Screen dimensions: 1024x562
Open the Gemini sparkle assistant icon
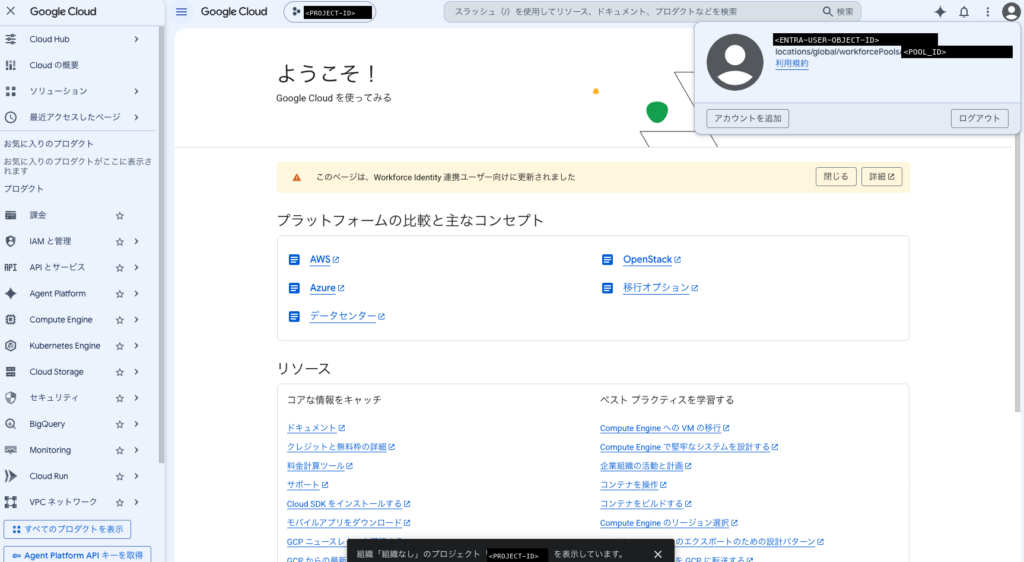[940, 12]
